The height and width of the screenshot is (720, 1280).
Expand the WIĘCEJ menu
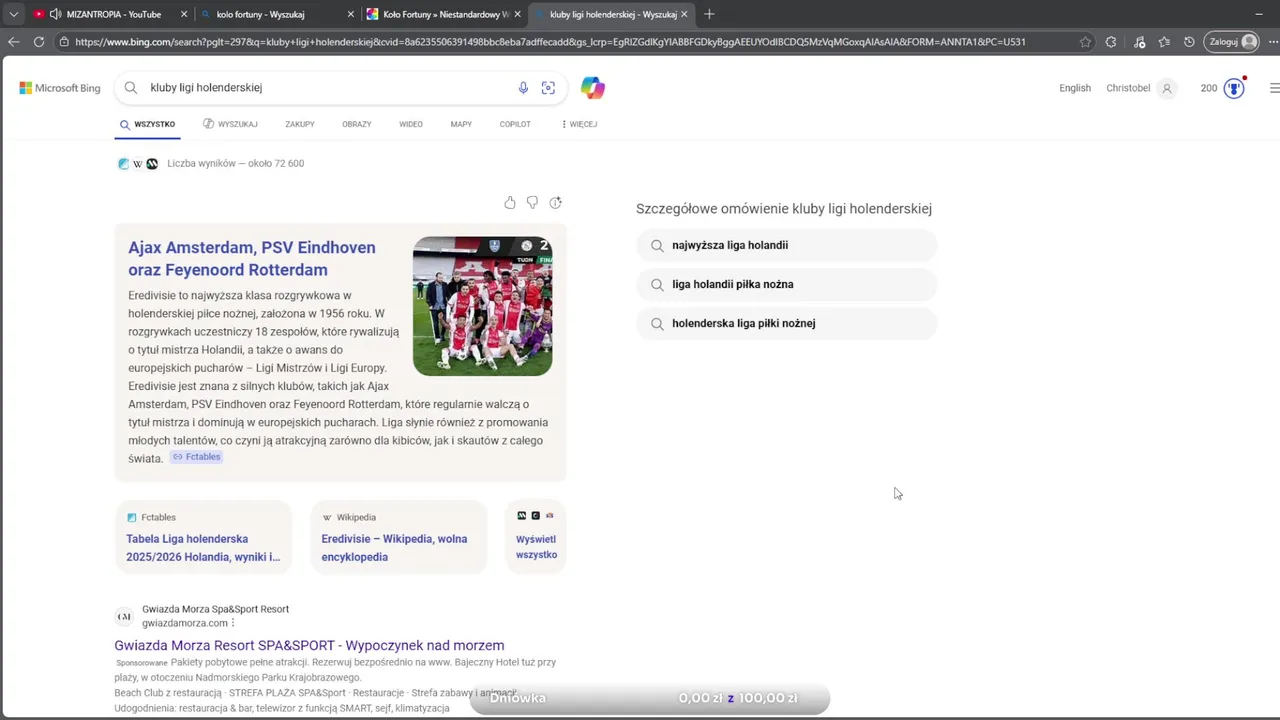tap(579, 124)
